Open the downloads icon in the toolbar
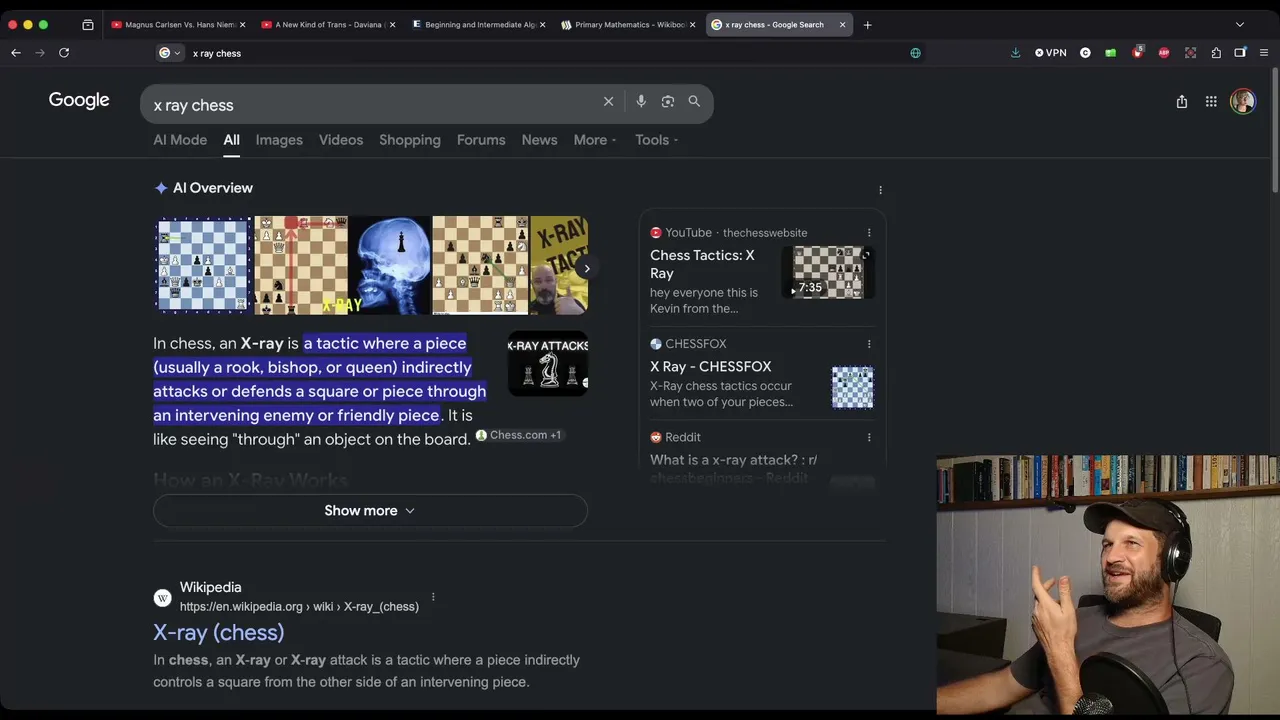 [x=1016, y=53]
